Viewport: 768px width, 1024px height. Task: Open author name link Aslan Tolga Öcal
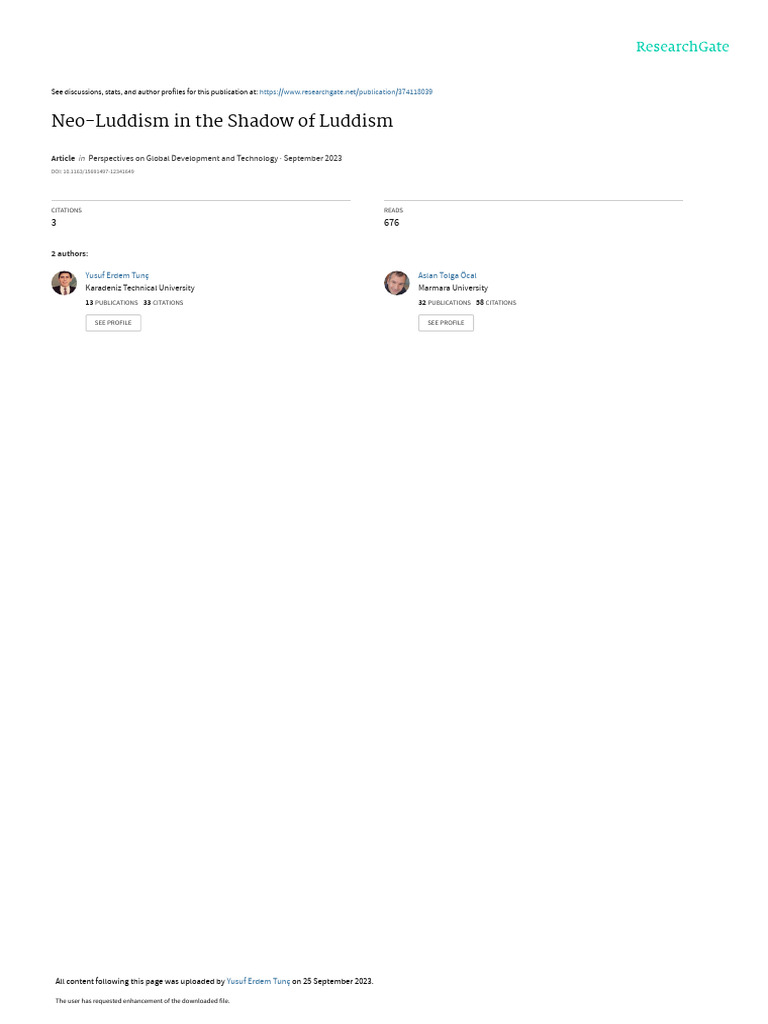(x=447, y=276)
